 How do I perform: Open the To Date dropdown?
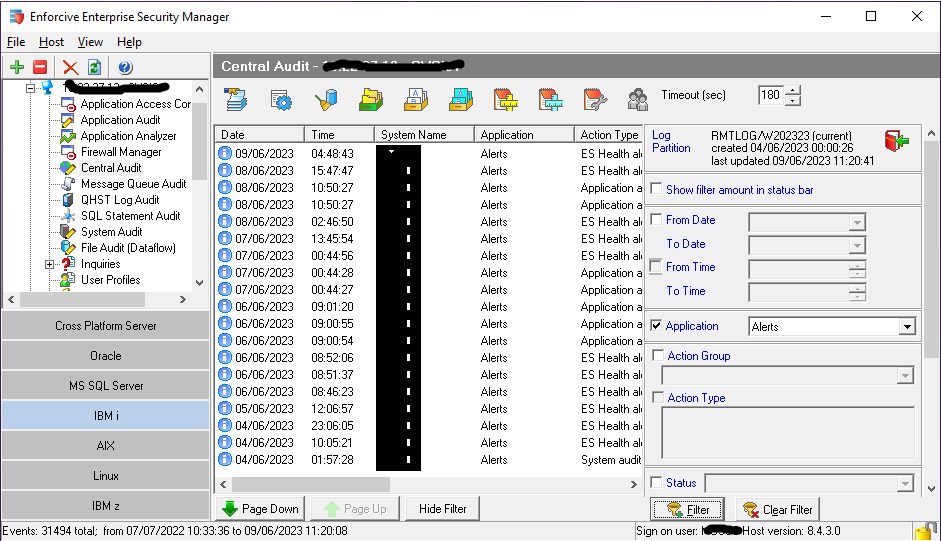point(857,246)
